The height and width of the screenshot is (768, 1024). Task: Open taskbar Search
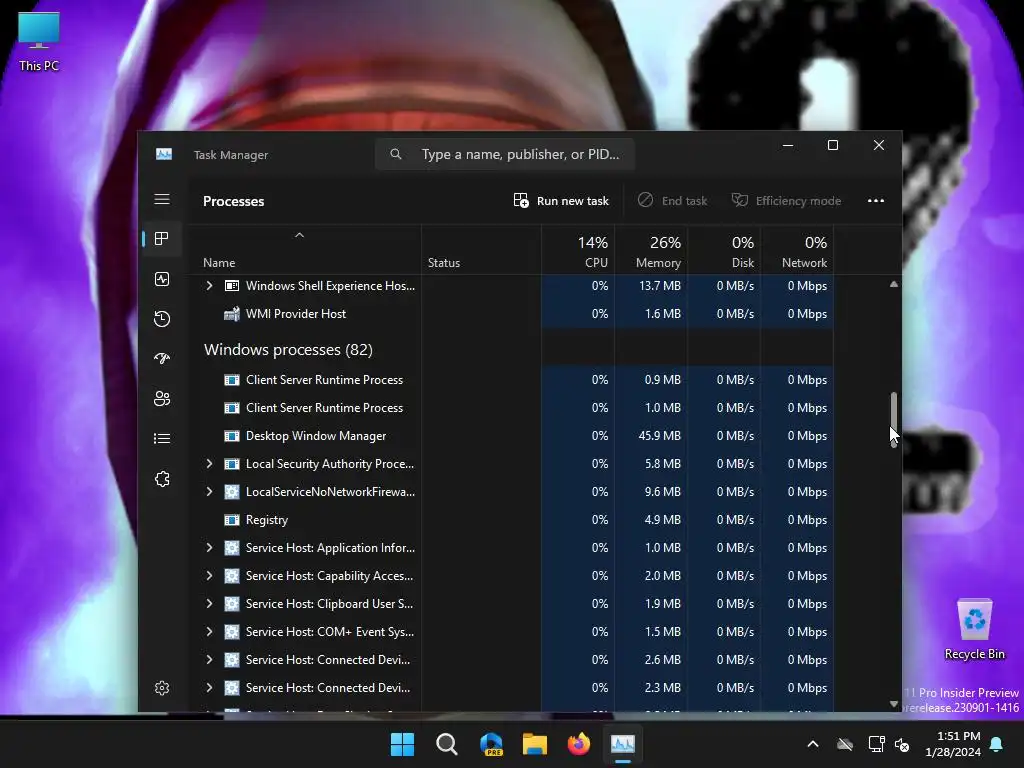[447, 744]
